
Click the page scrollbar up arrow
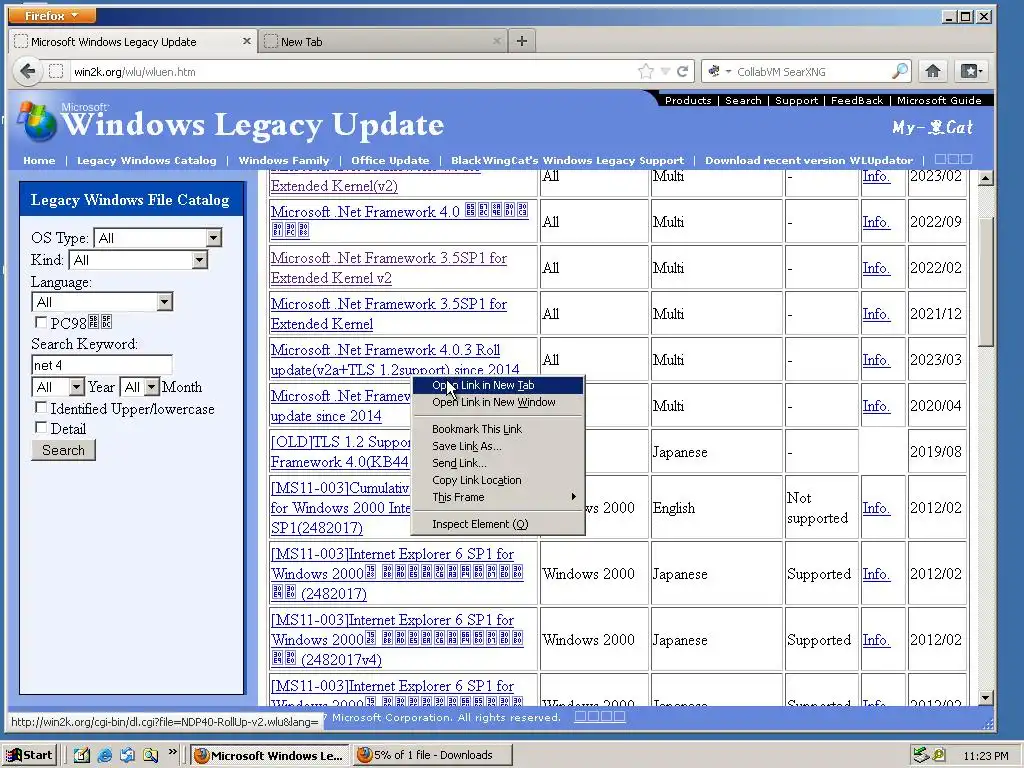[x=985, y=178]
